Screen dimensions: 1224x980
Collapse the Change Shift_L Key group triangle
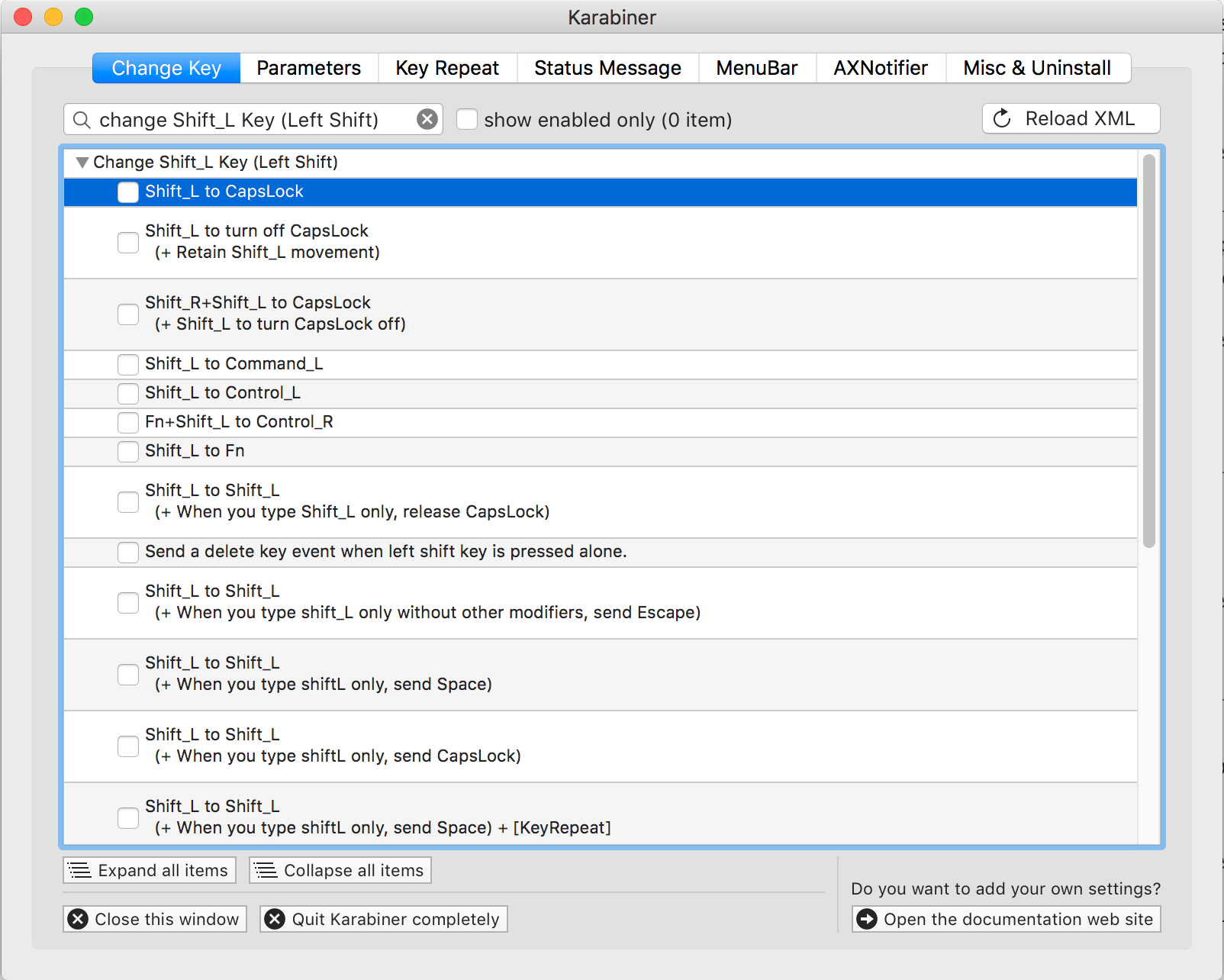[82, 163]
